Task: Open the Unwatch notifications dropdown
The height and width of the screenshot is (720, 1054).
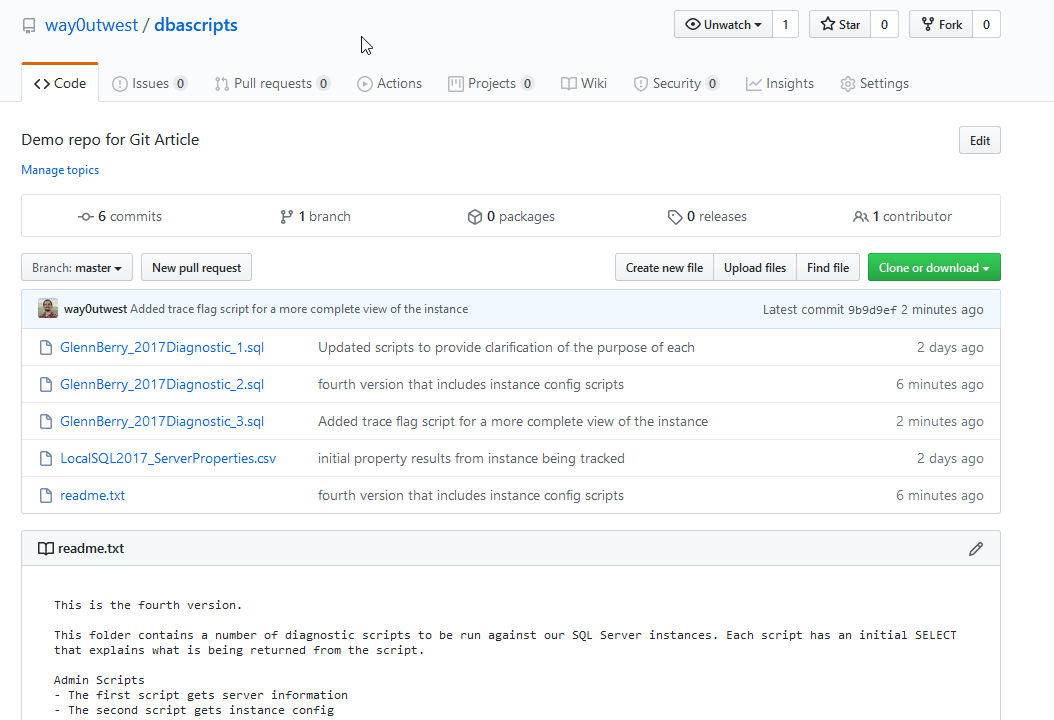Action: click(723, 25)
